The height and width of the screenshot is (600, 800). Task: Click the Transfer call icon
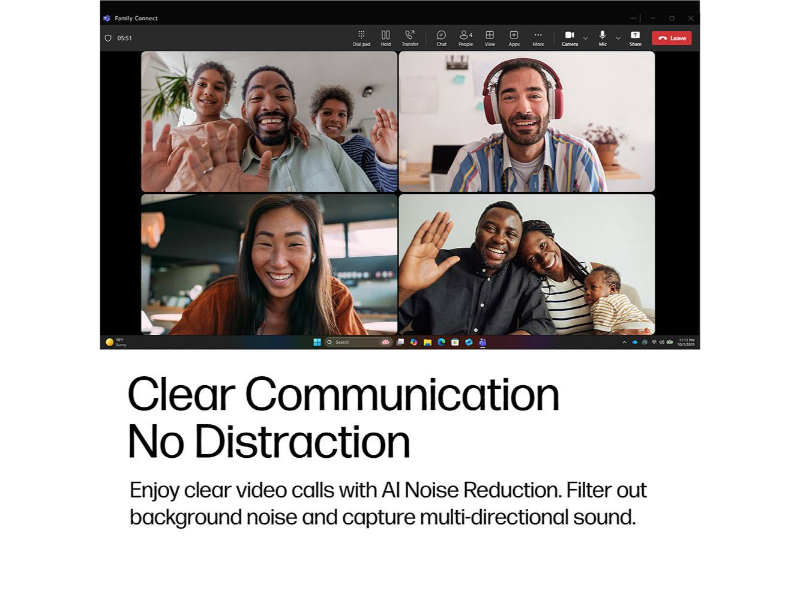coord(410,38)
